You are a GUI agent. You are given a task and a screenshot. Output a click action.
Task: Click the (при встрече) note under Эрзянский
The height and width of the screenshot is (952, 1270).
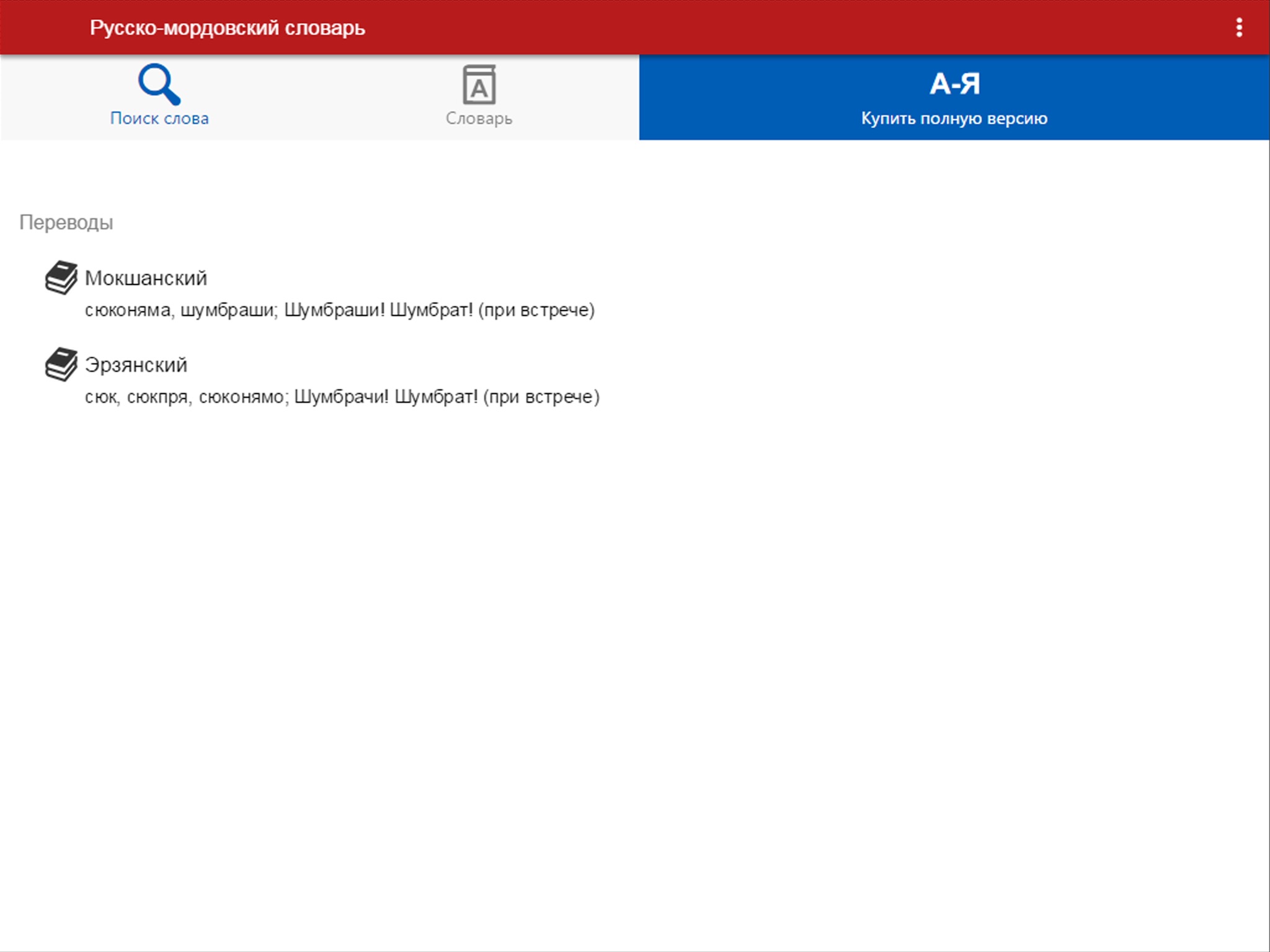coord(541,397)
